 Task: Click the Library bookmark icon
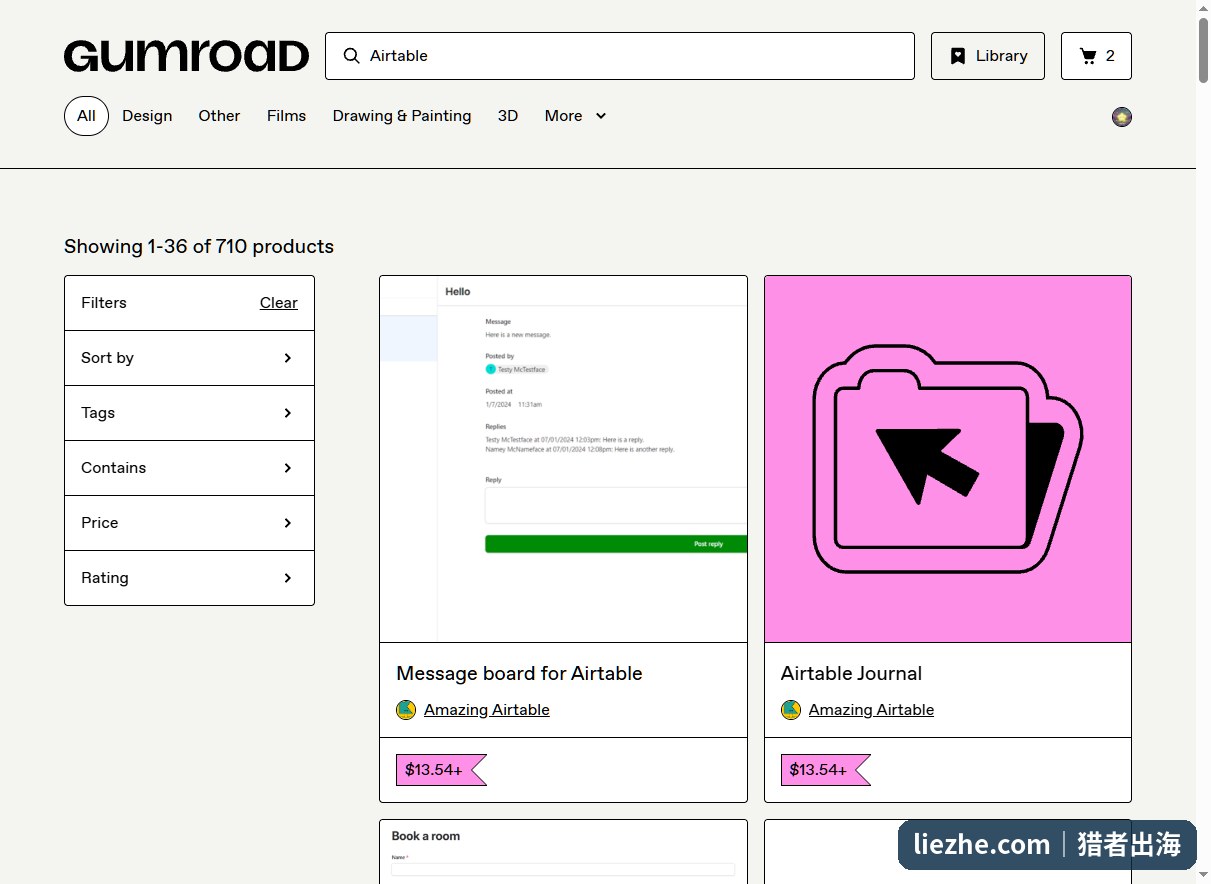click(957, 56)
